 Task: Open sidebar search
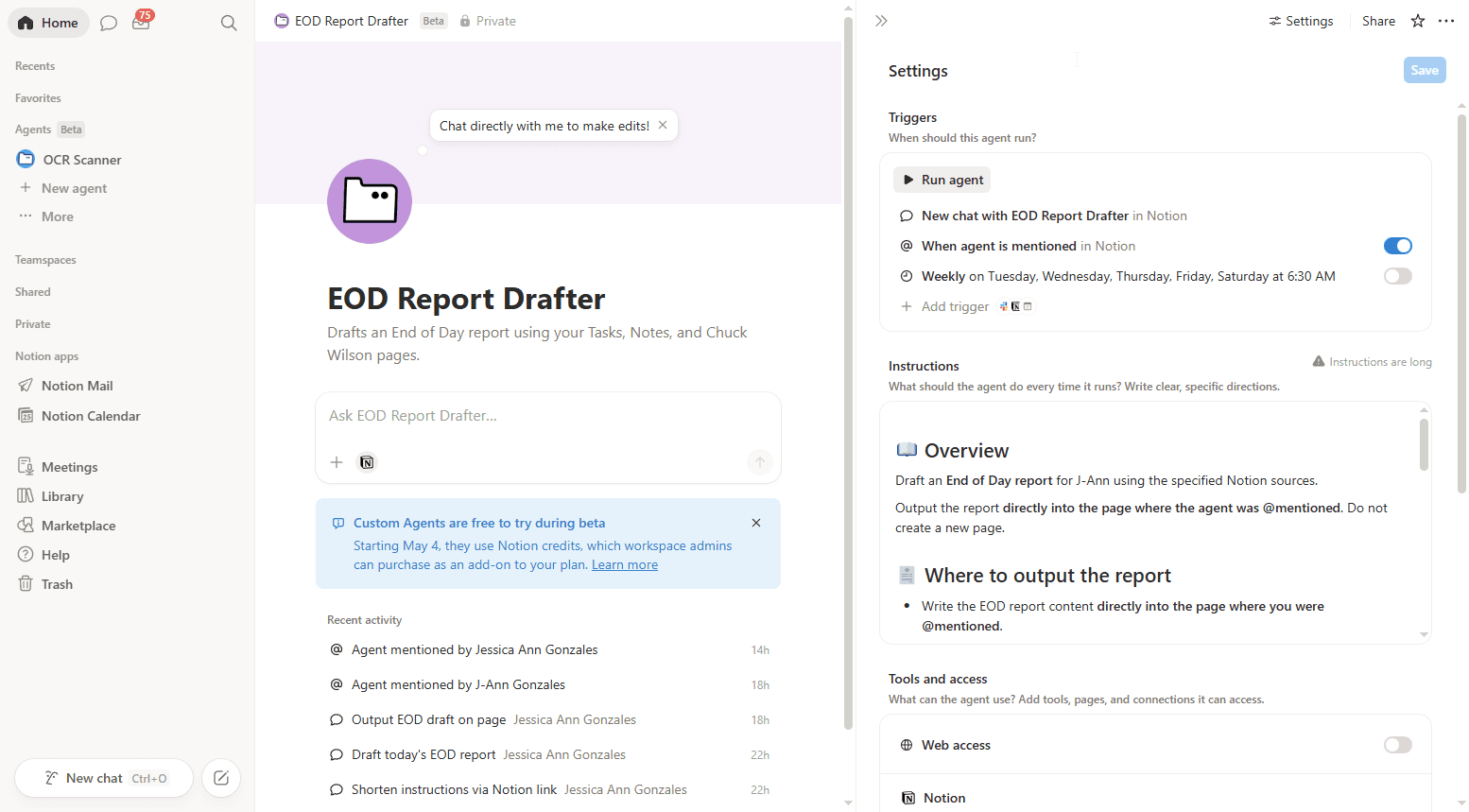click(x=229, y=22)
